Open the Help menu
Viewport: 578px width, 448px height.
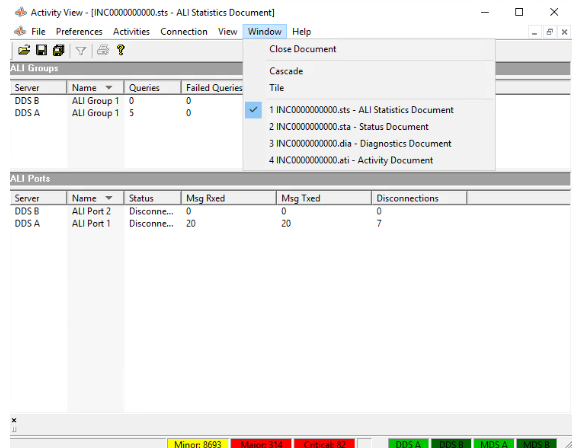[x=302, y=32]
